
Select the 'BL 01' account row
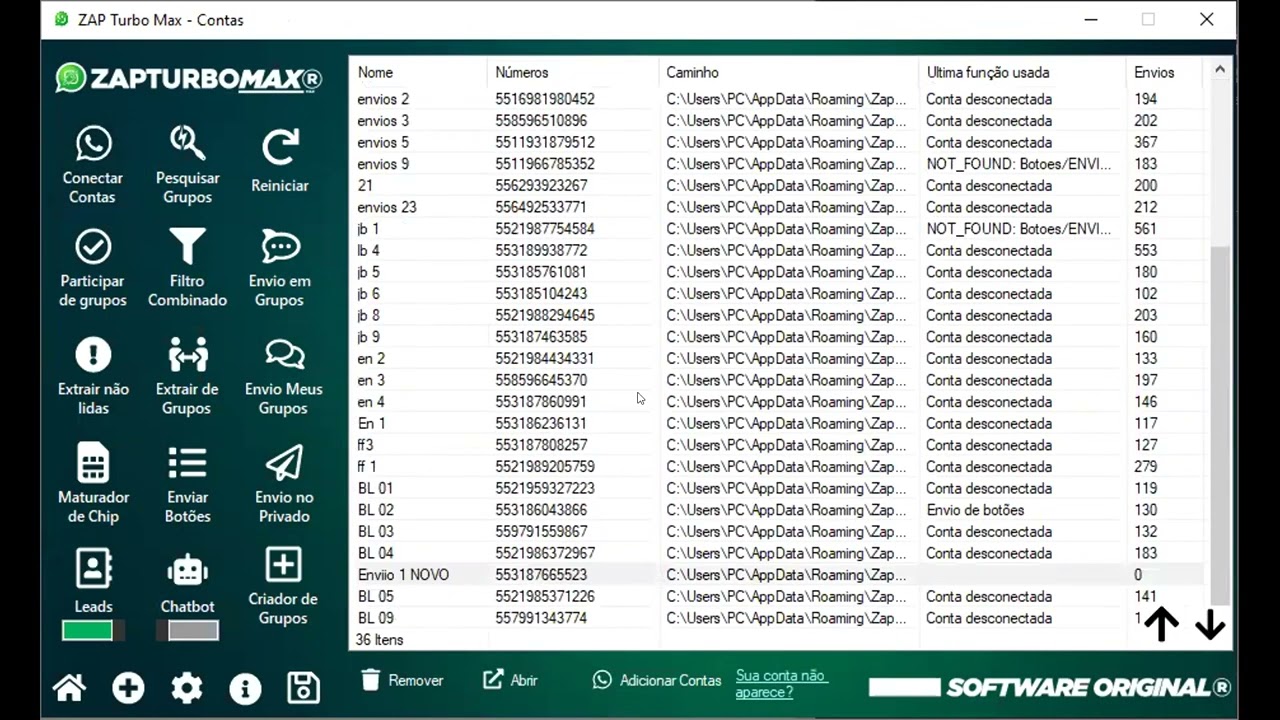tap(779, 488)
